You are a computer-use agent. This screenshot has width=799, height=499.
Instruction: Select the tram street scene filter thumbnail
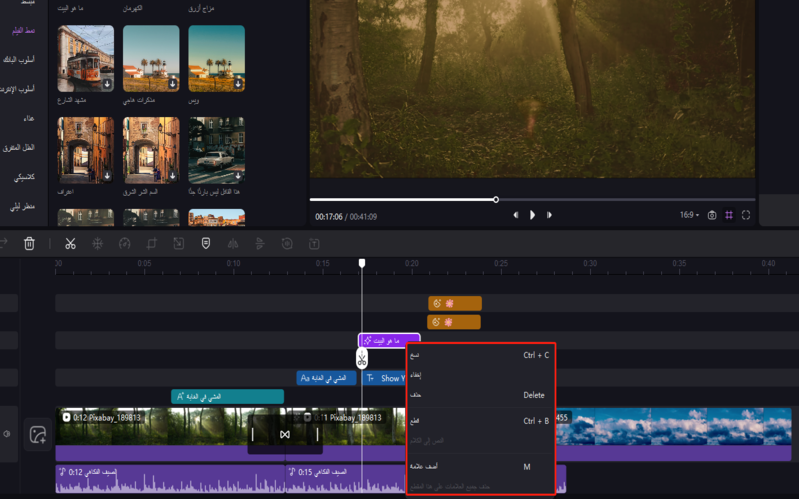tap(86, 59)
